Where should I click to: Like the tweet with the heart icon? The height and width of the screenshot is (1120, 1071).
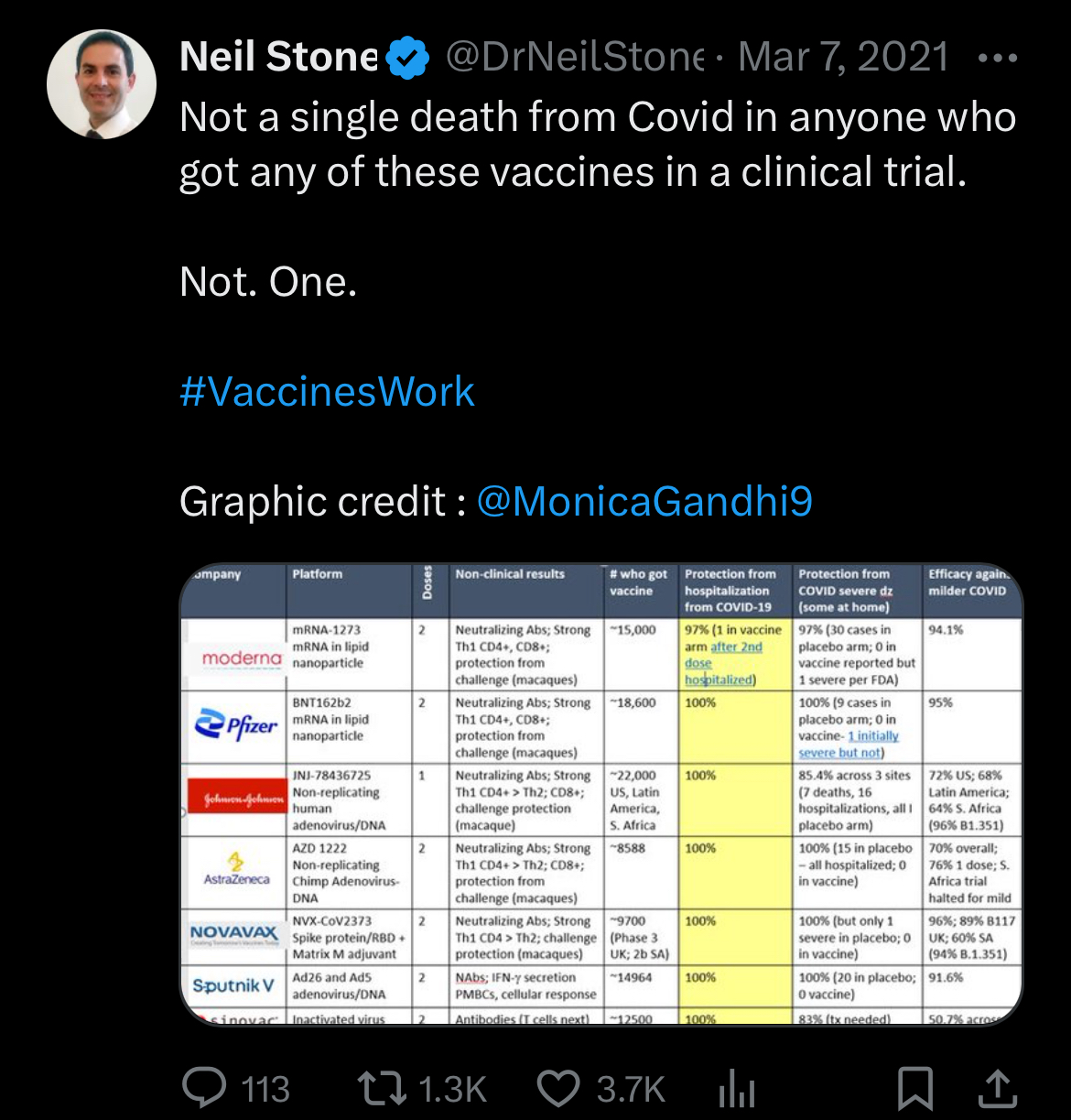558,1088
